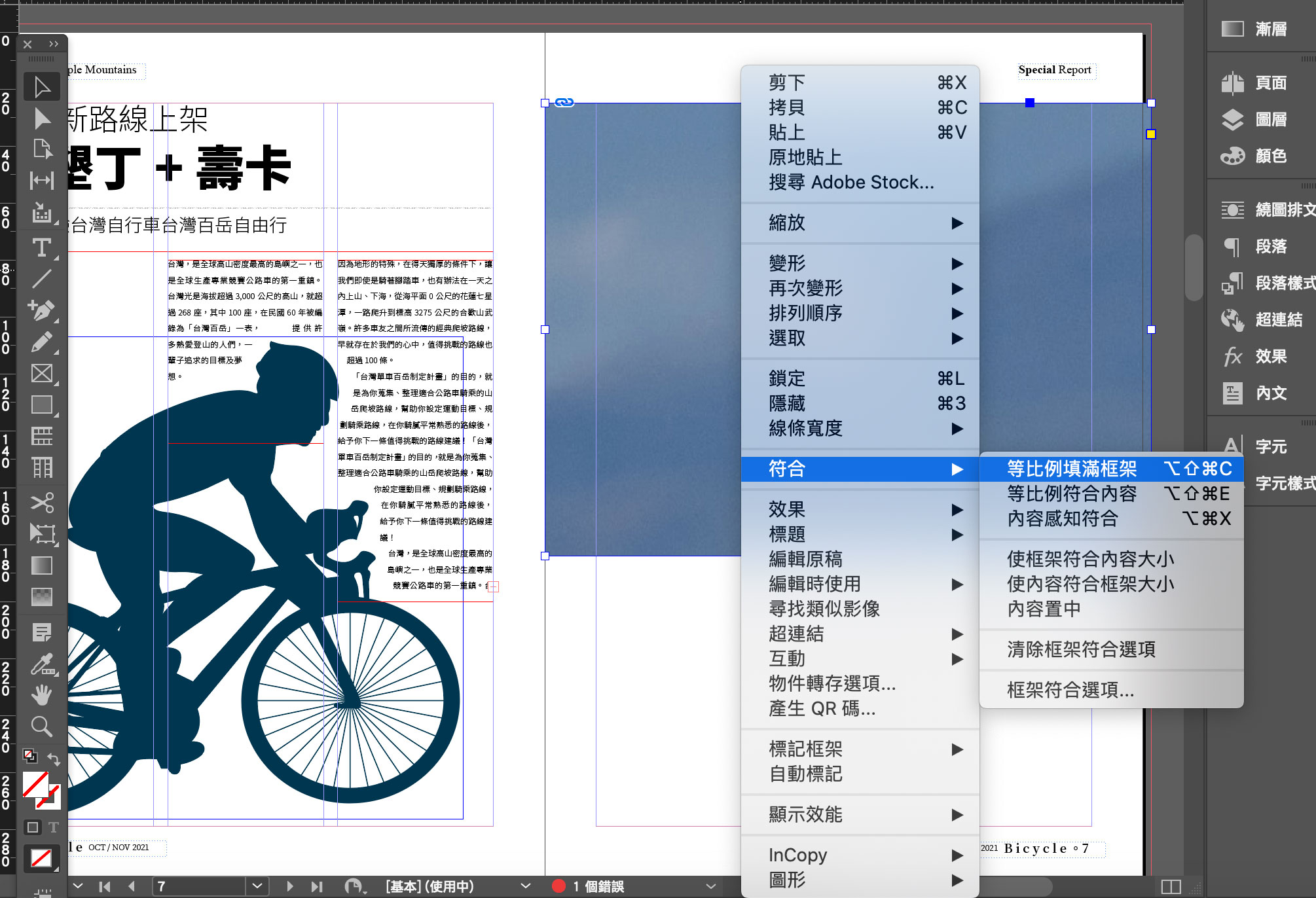Select the Rectangle Frame tool
Screen dimensions: 1316x898
[x=42, y=373]
